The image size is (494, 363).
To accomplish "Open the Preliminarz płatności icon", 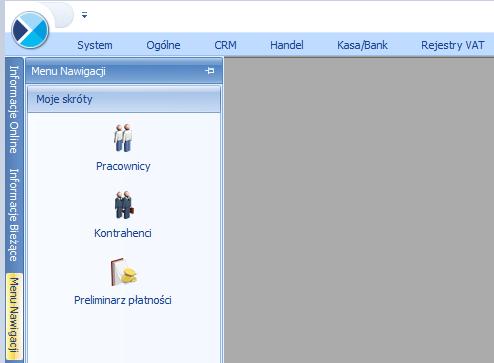I will pos(124,272).
